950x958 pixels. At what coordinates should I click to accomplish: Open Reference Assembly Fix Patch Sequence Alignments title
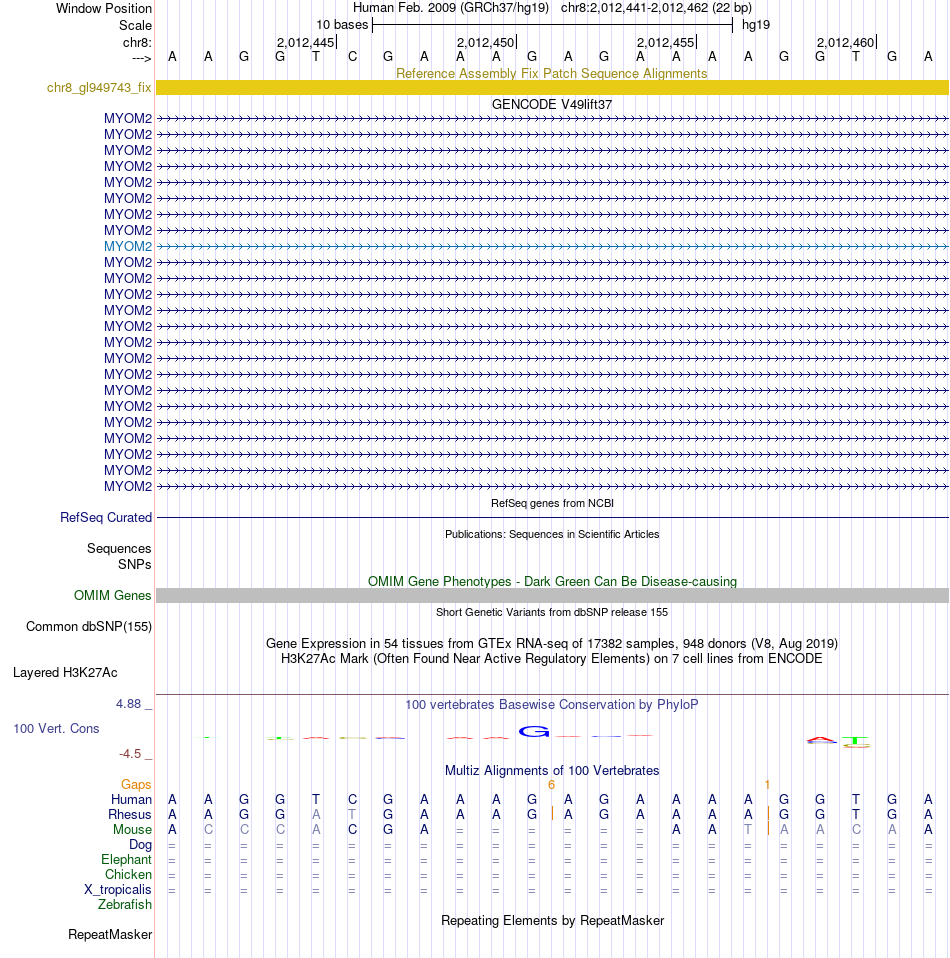[552, 73]
